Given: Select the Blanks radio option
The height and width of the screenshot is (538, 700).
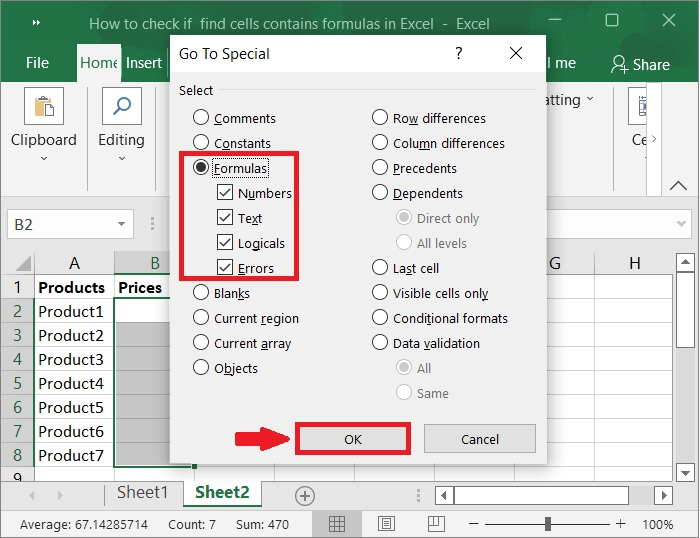Looking at the screenshot, I should pos(201,293).
